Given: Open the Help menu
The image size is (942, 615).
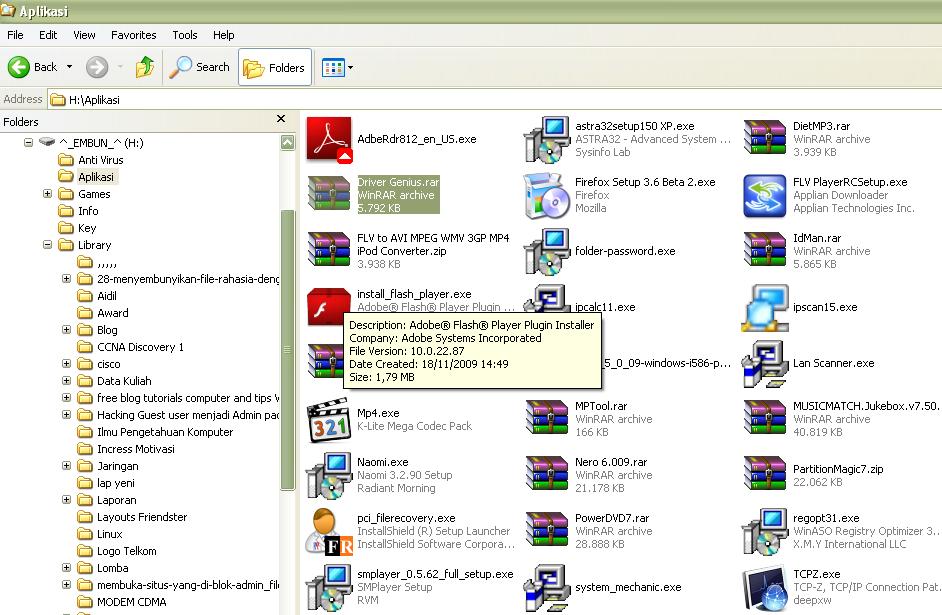Looking at the screenshot, I should [x=223, y=35].
